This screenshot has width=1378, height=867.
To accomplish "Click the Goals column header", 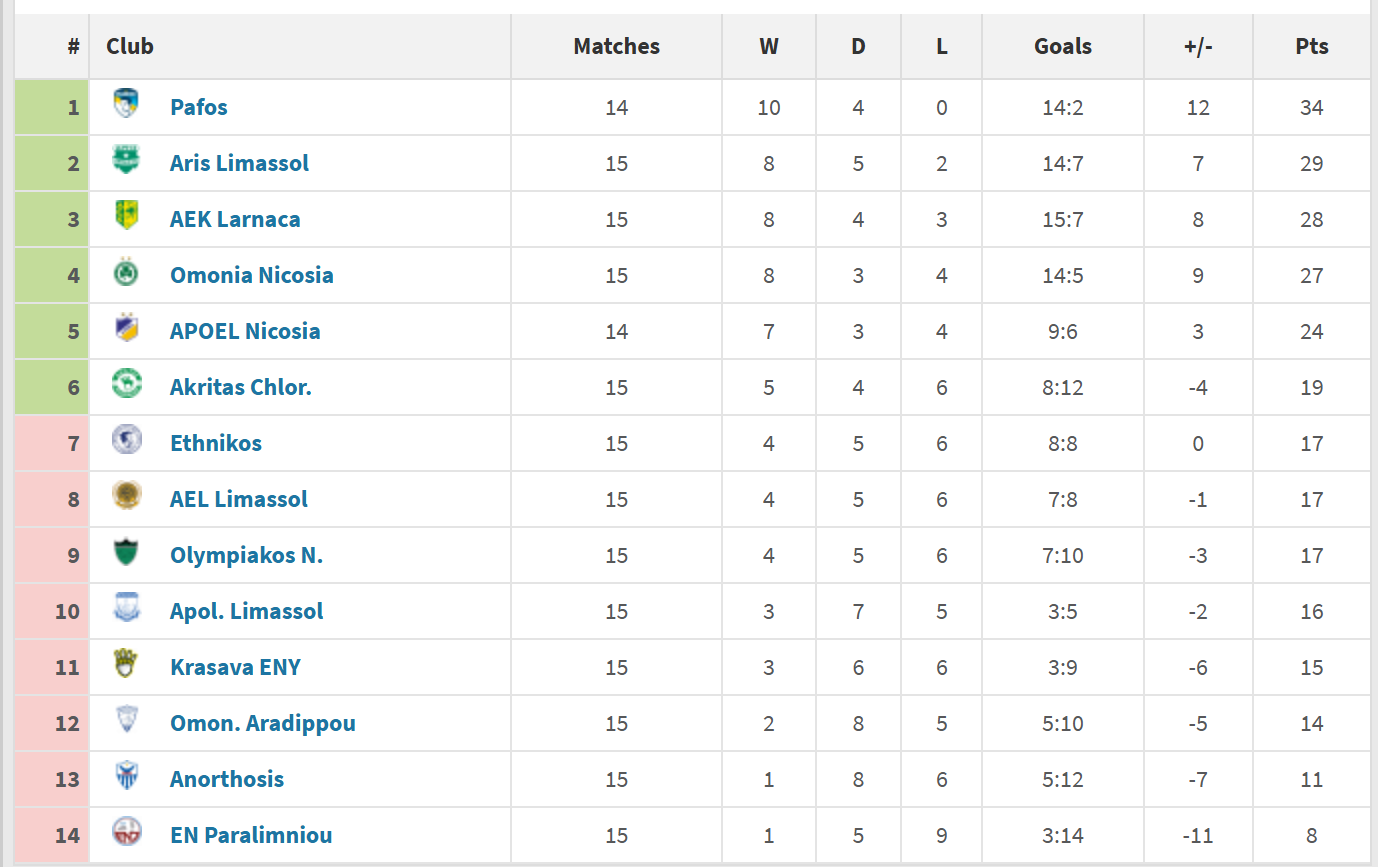I will pyautogui.click(x=1063, y=46).
